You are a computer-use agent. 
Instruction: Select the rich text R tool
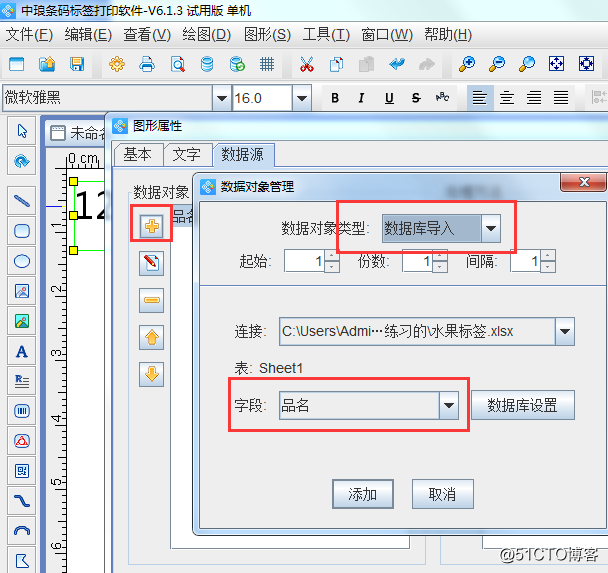coord(22,381)
